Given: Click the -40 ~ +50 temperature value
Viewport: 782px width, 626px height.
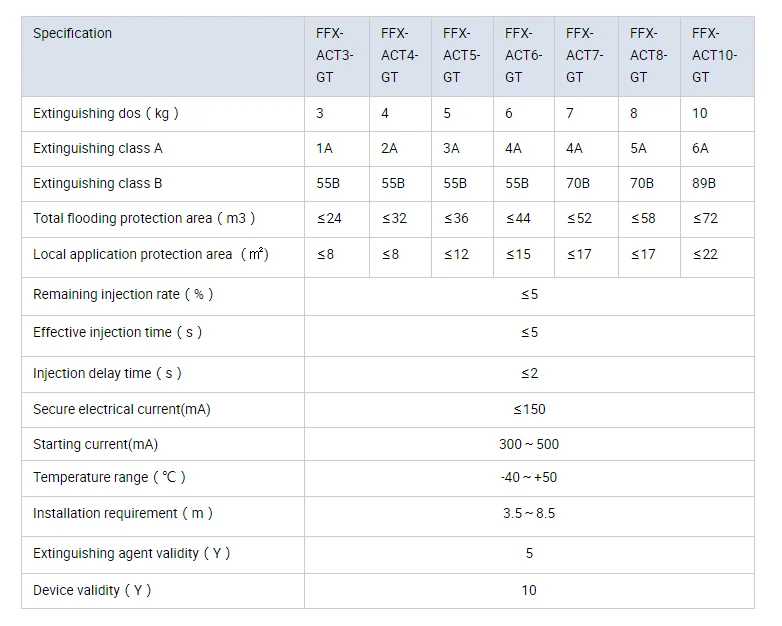Looking at the screenshot, I should coord(529,477).
